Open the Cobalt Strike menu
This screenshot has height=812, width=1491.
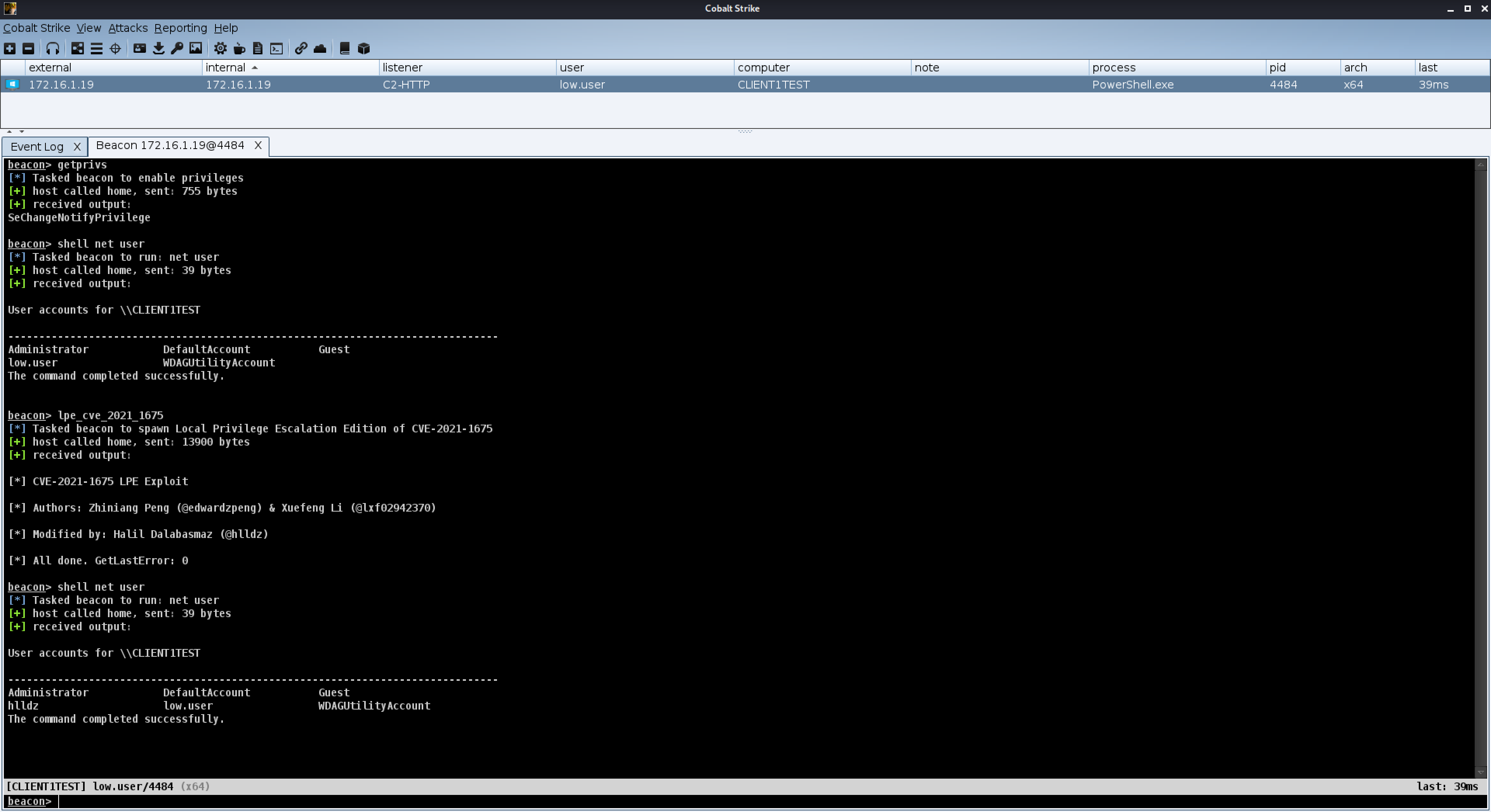click(36, 28)
